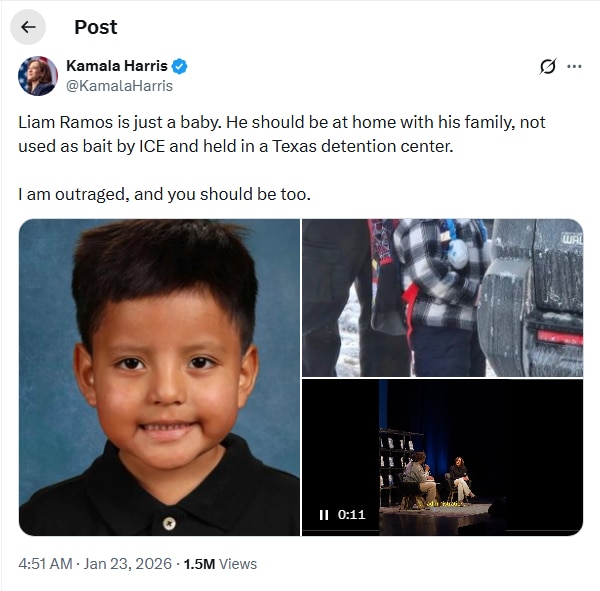
Task: Open Kamala Harris profile avatar
Action: pyautogui.click(x=38, y=75)
